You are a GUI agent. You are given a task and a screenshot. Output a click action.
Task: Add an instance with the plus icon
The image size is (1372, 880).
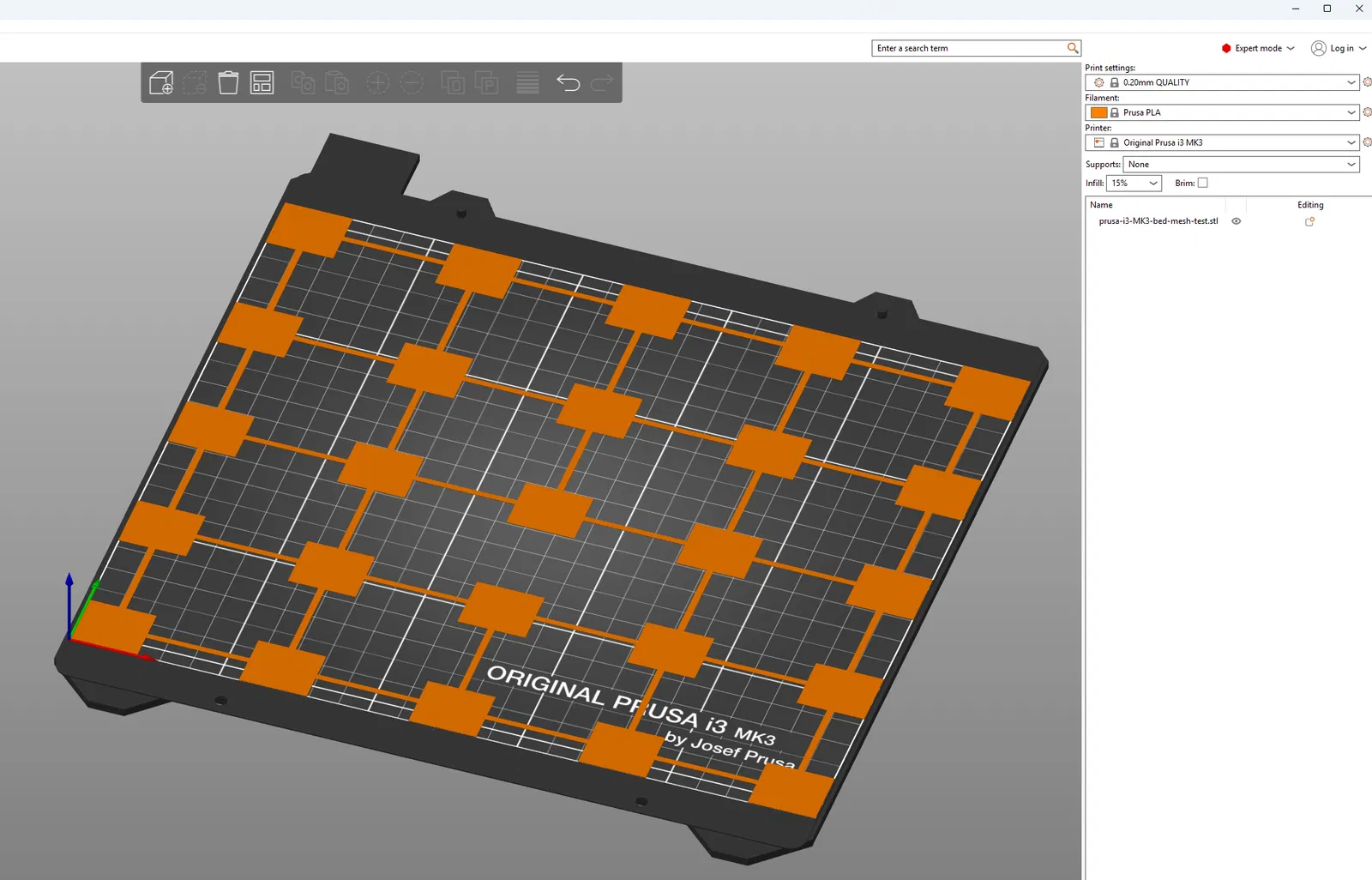point(377,82)
